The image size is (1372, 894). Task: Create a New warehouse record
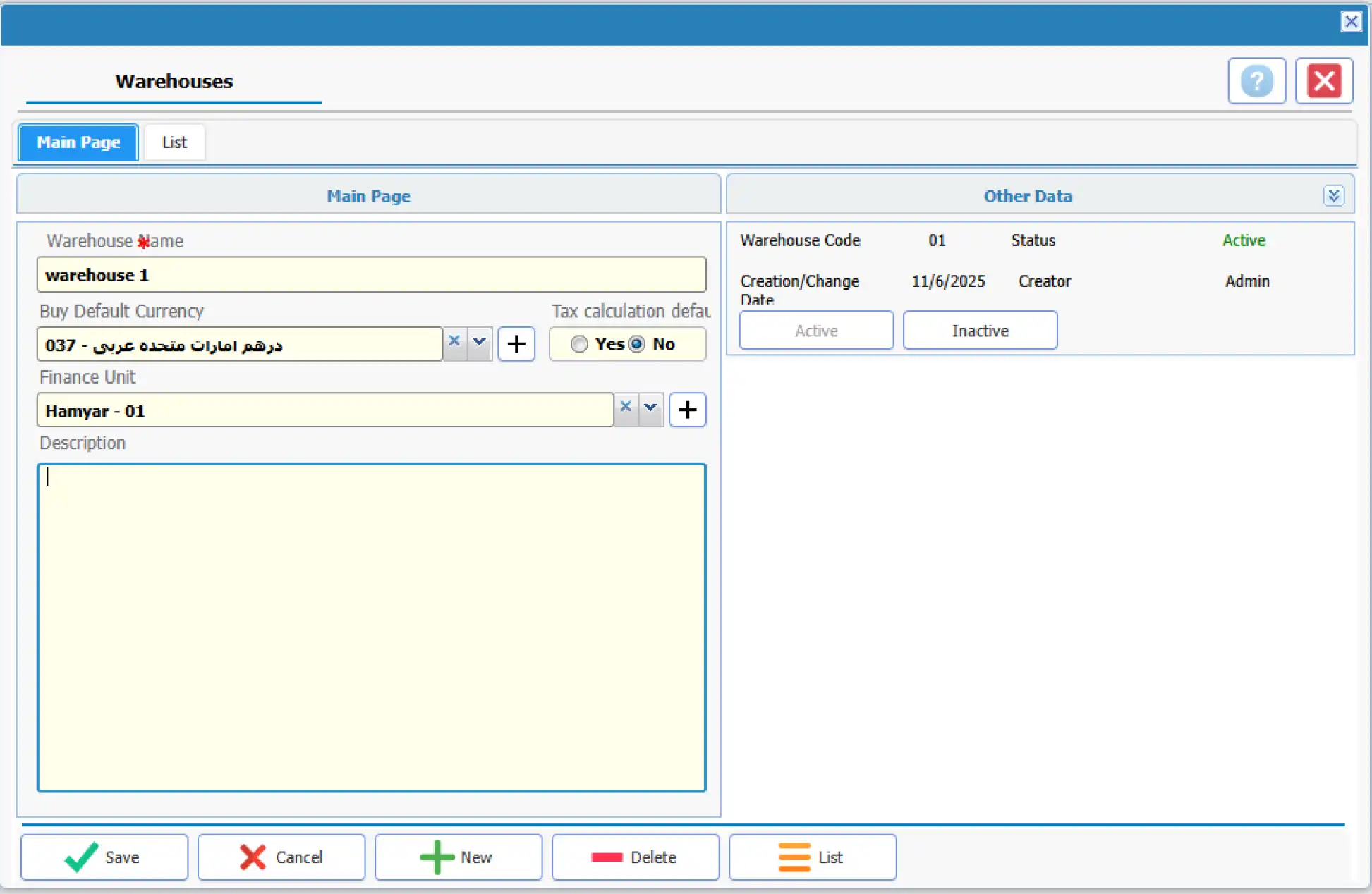tap(458, 857)
